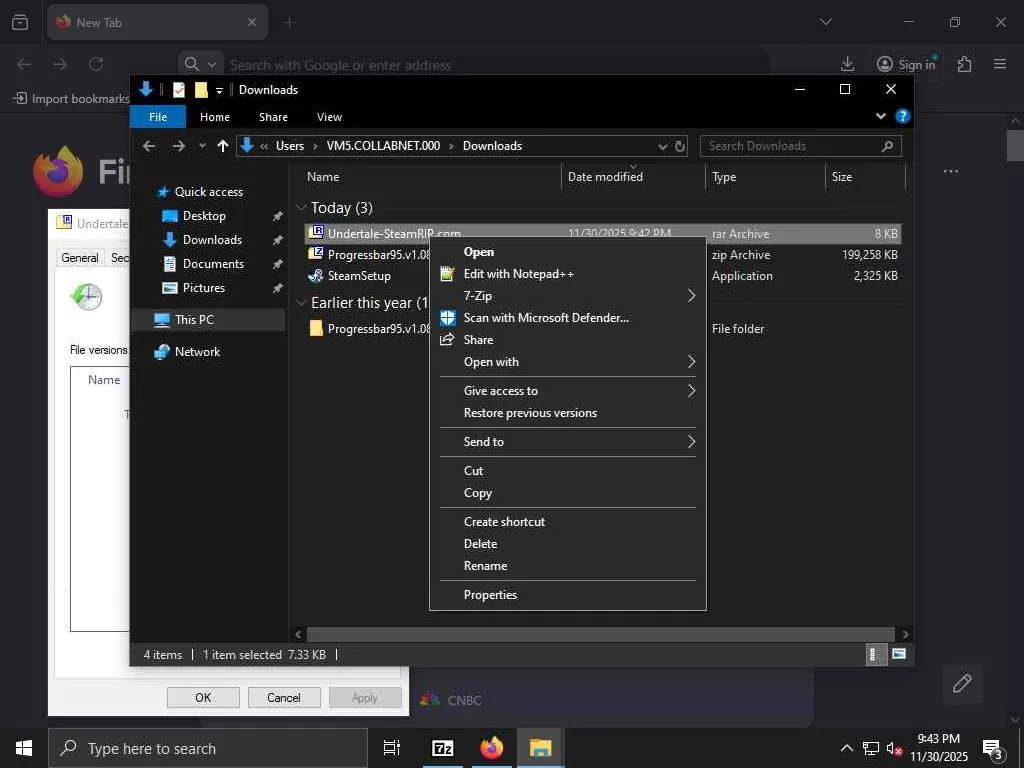The image size is (1024, 768).
Task: Select Delete in the context menu
Action: (480, 543)
